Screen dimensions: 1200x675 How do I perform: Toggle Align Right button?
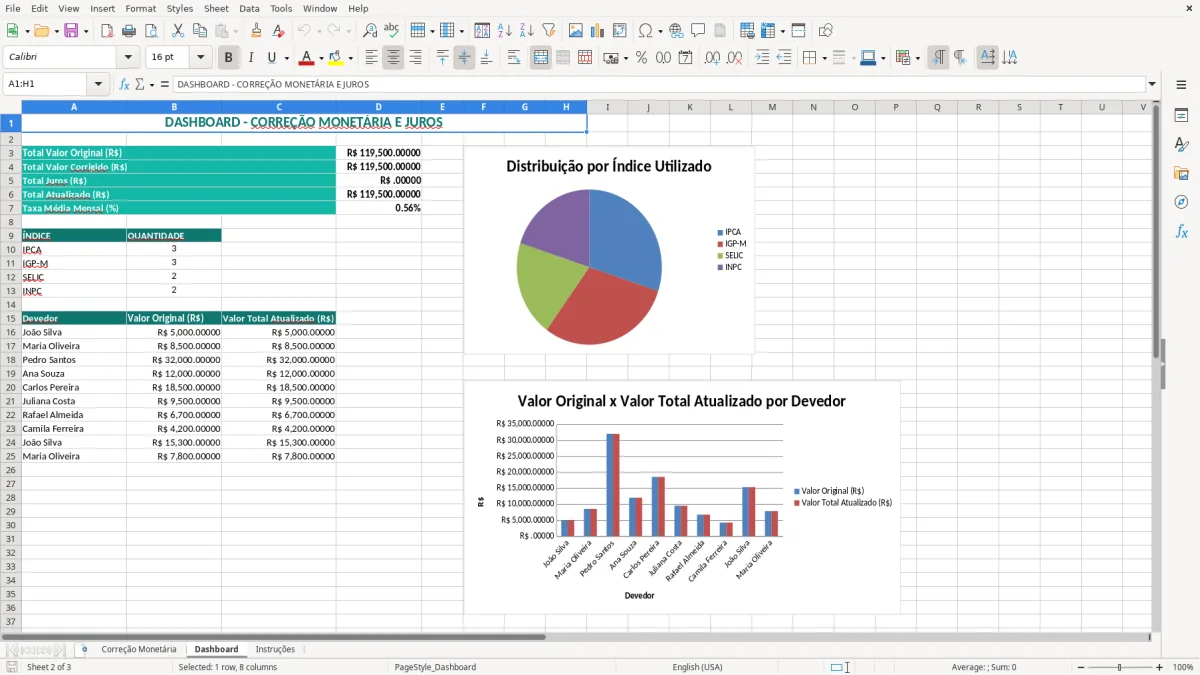[415, 58]
